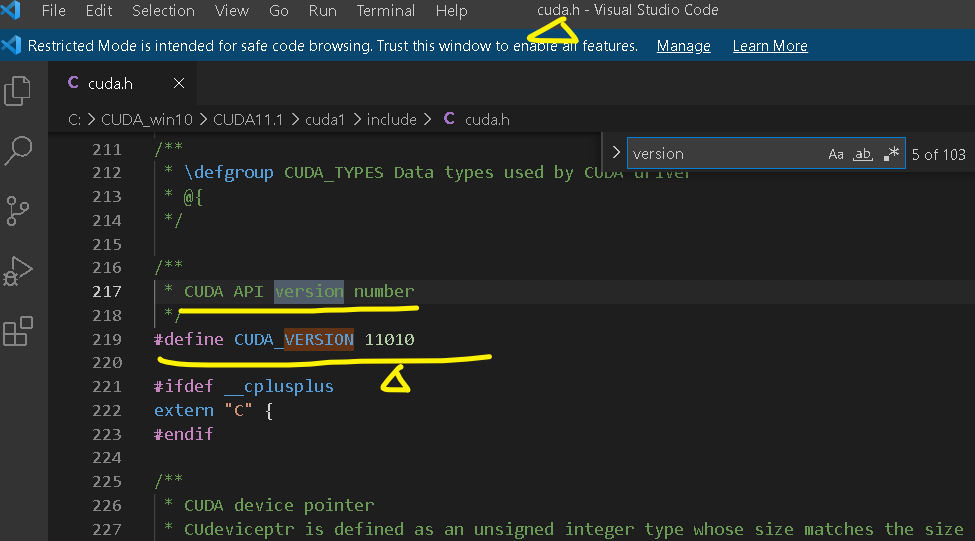The height and width of the screenshot is (541, 975).
Task: Open the Selection menu
Action: click(163, 11)
